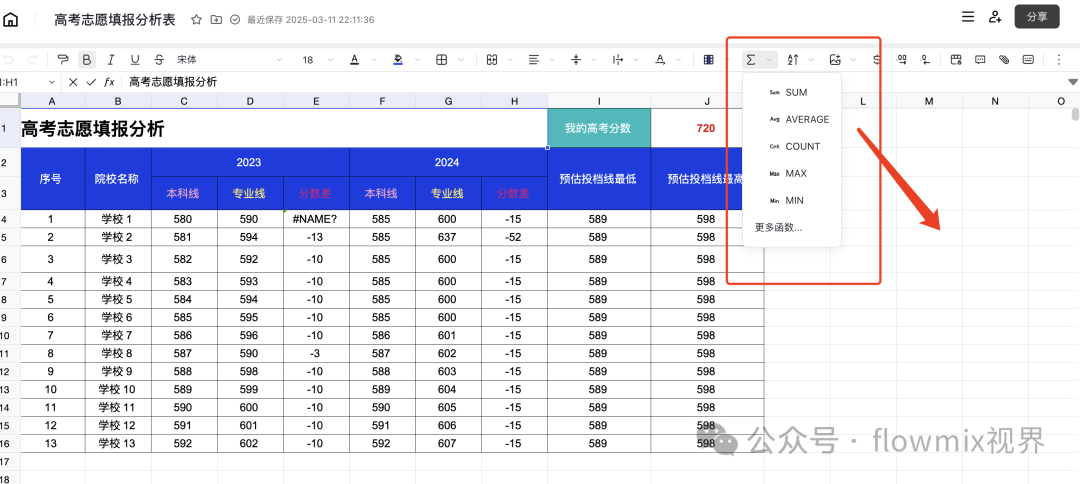Click the insert image icon
This screenshot has height=484, width=1080.
[x=835, y=60]
